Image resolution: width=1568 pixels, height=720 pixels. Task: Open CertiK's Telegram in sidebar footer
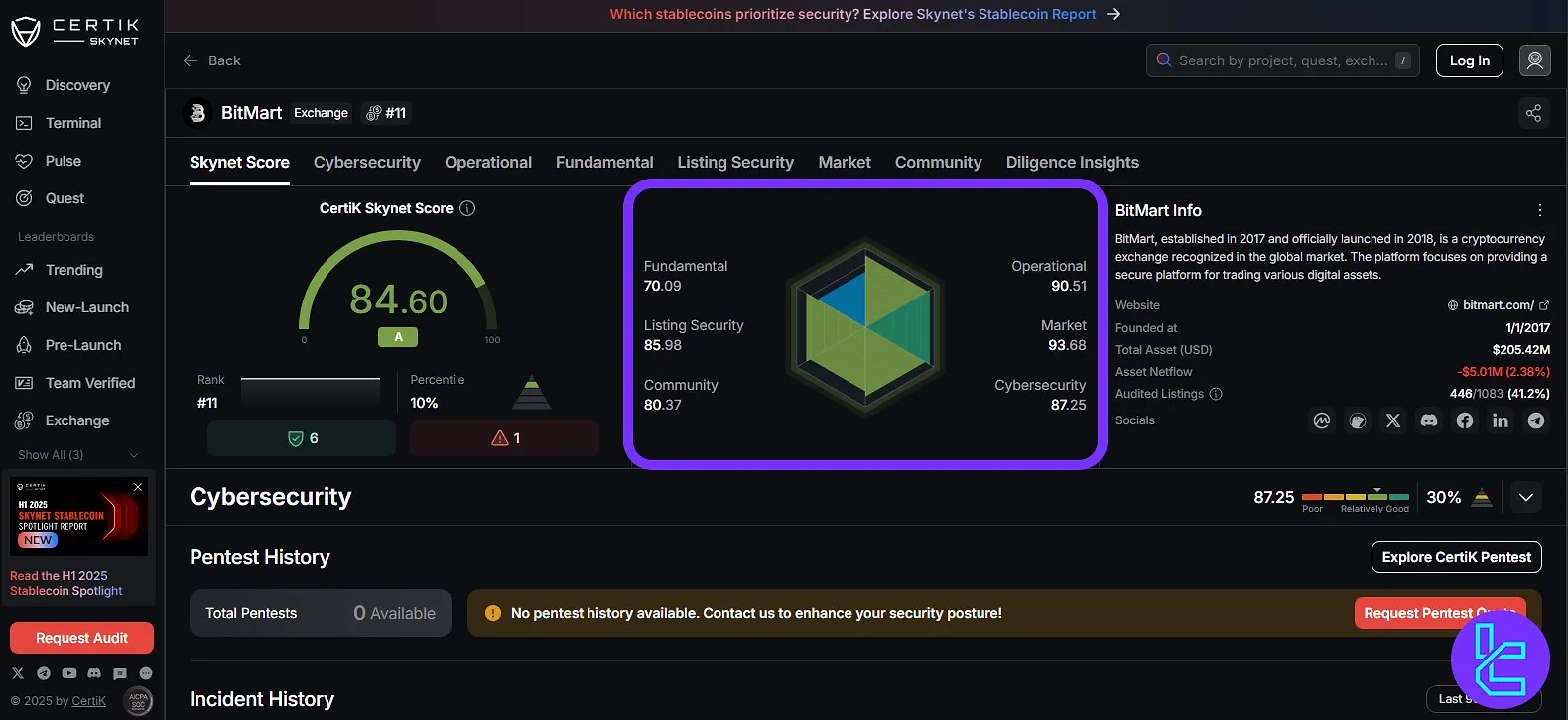coord(44,673)
